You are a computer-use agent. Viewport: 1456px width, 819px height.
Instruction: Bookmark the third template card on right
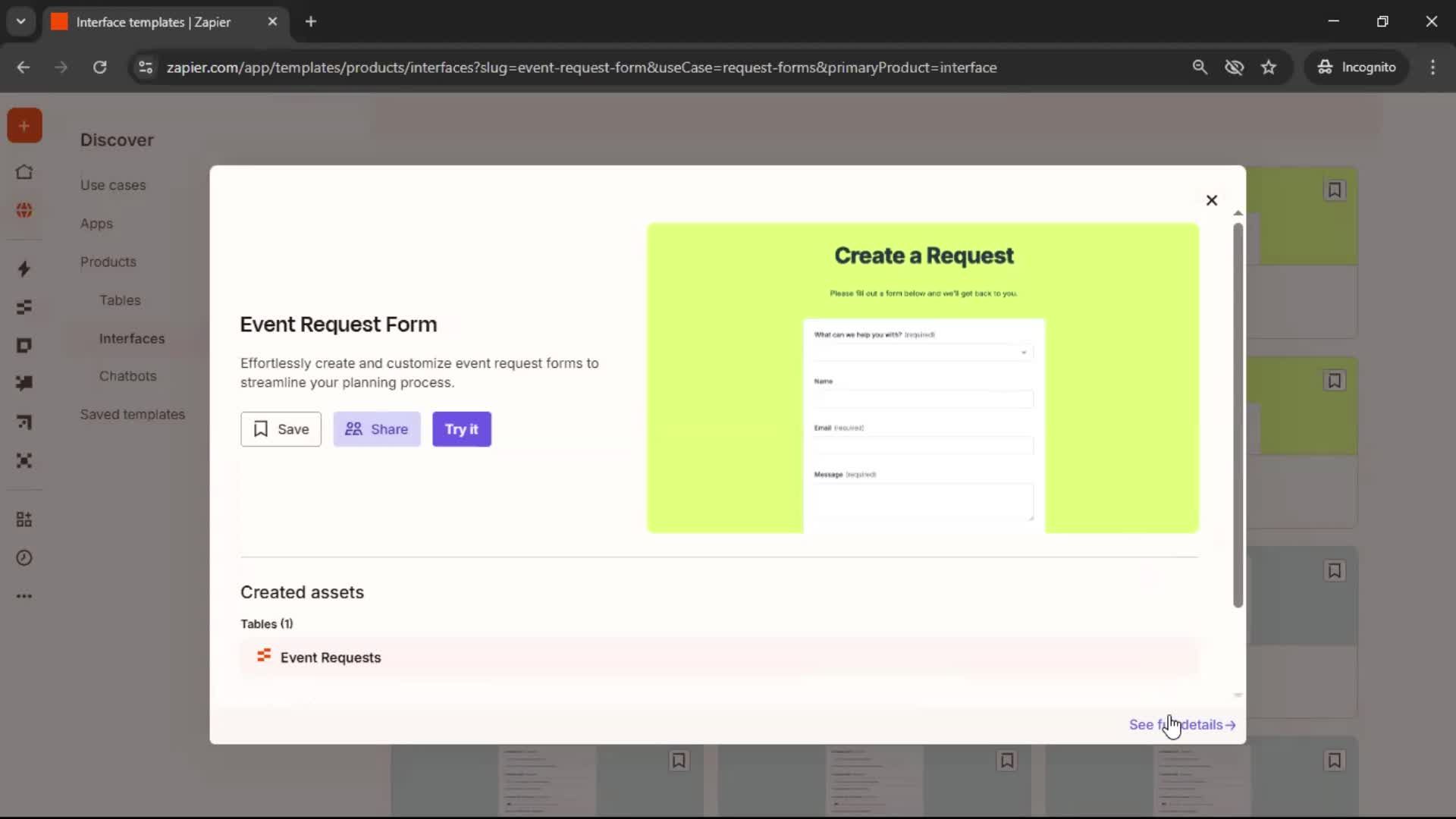point(1335,571)
